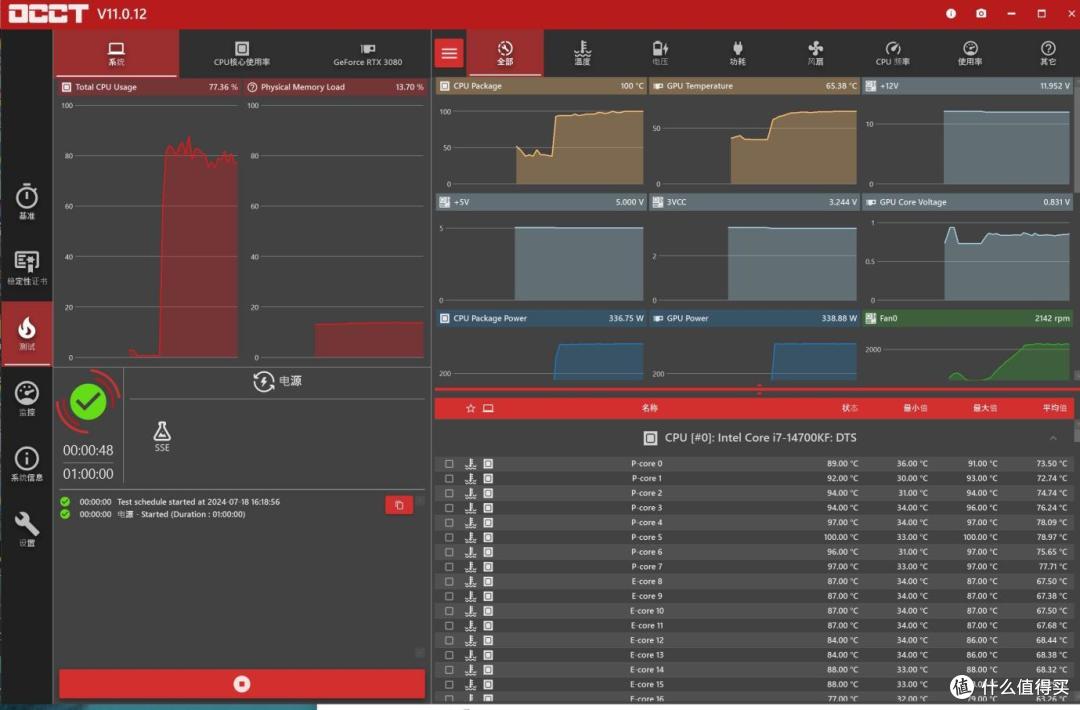
Task: Take a screenshot with camera icon
Action: 981,13
